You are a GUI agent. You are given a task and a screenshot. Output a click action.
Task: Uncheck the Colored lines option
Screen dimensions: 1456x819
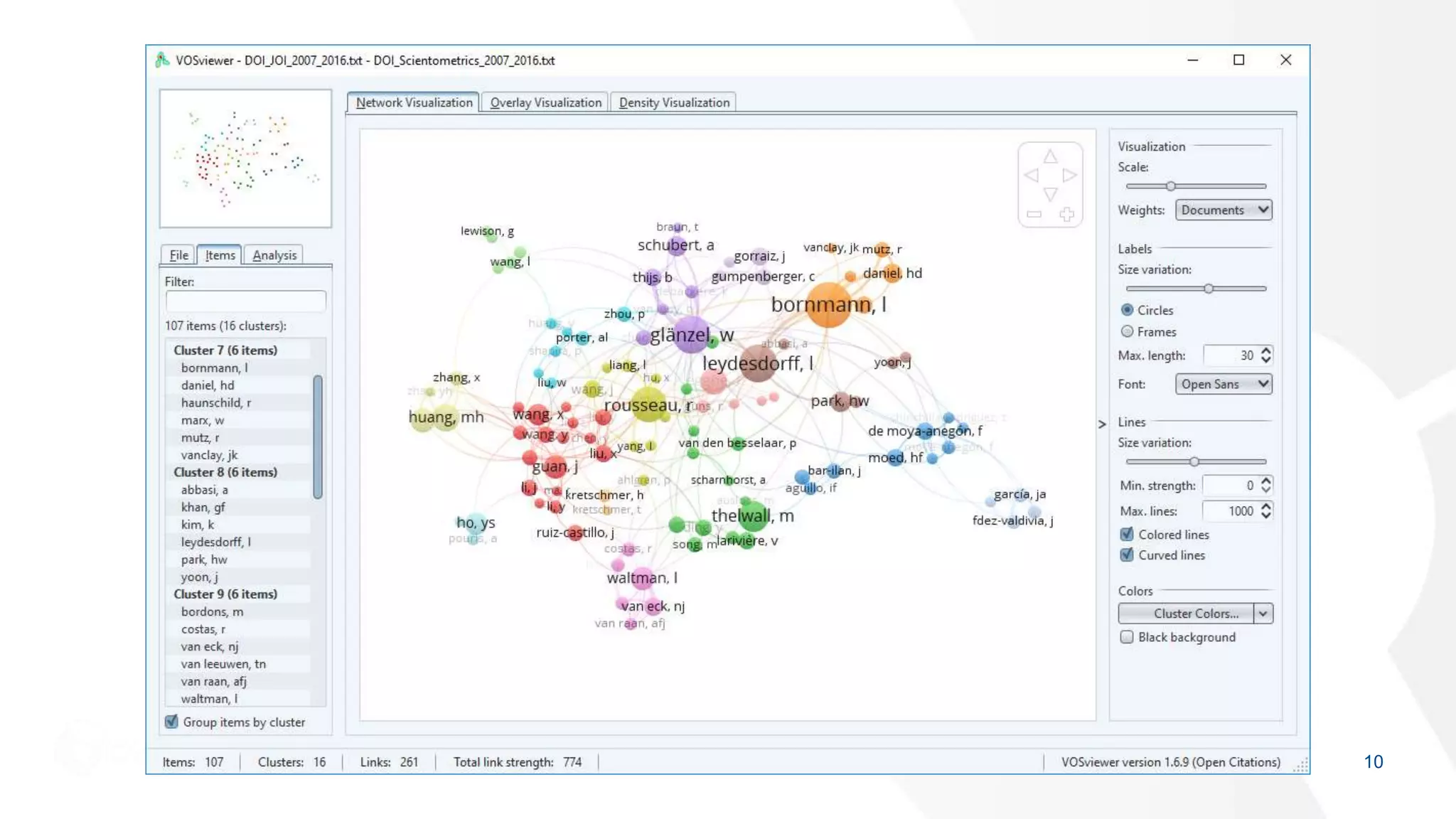point(1127,534)
